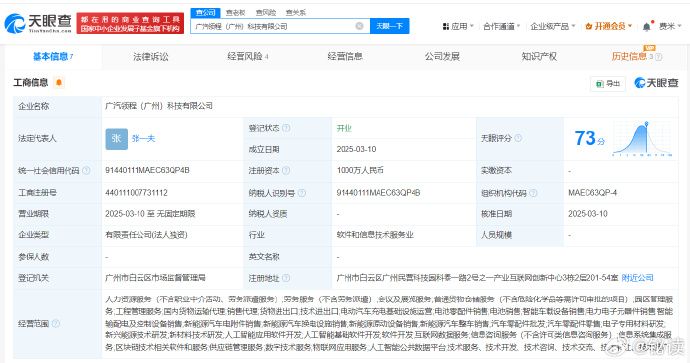The image size is (690, 363).
Task: Click the 张 avatar of the legal representative
Action: (117, 139)
